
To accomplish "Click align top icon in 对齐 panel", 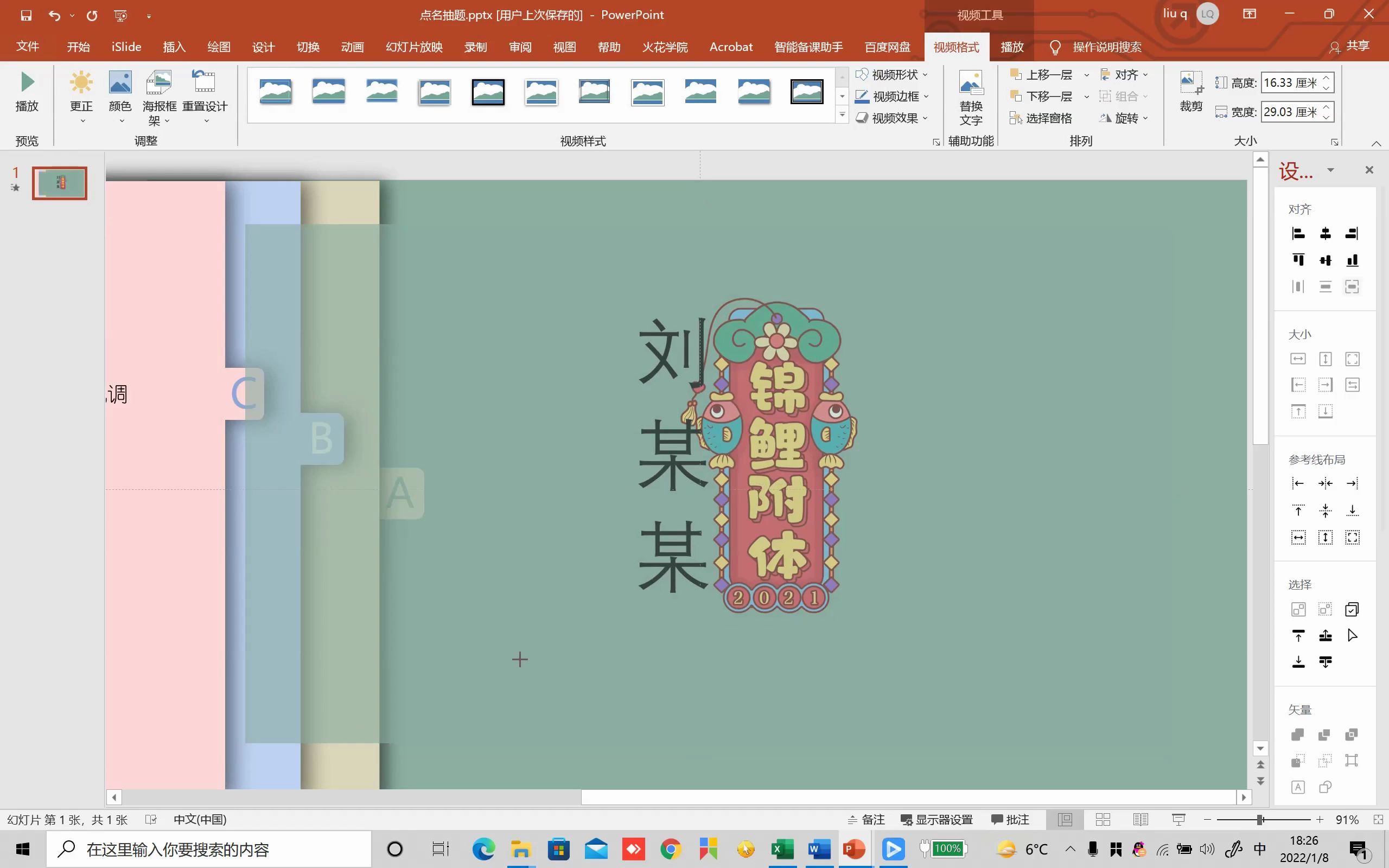I will tap(1298, 260).
